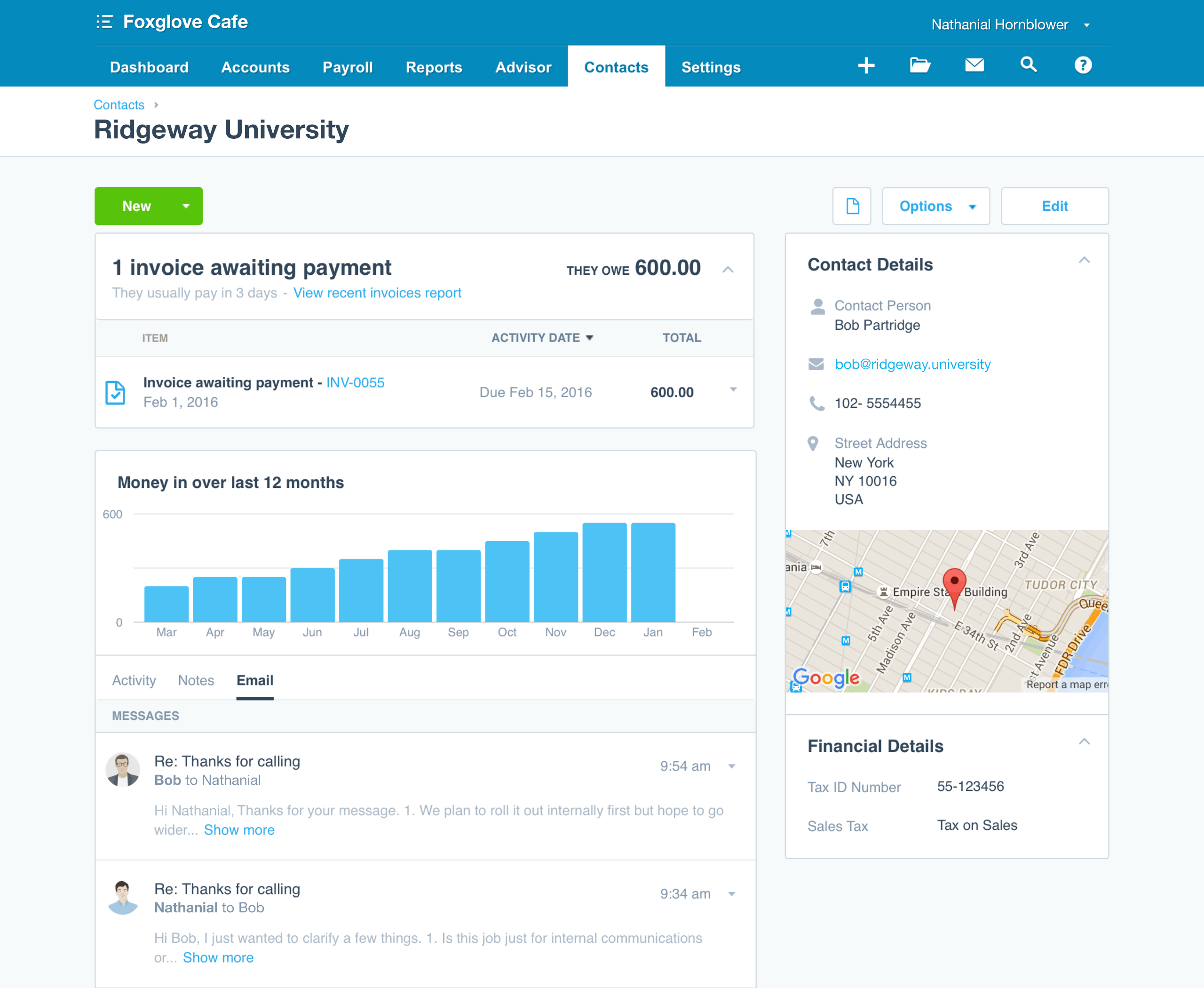This screenshot has width=1204, height=988.
Task: Click Bob's avatar on the 9:54 am message
Action: tap(122, 770)
